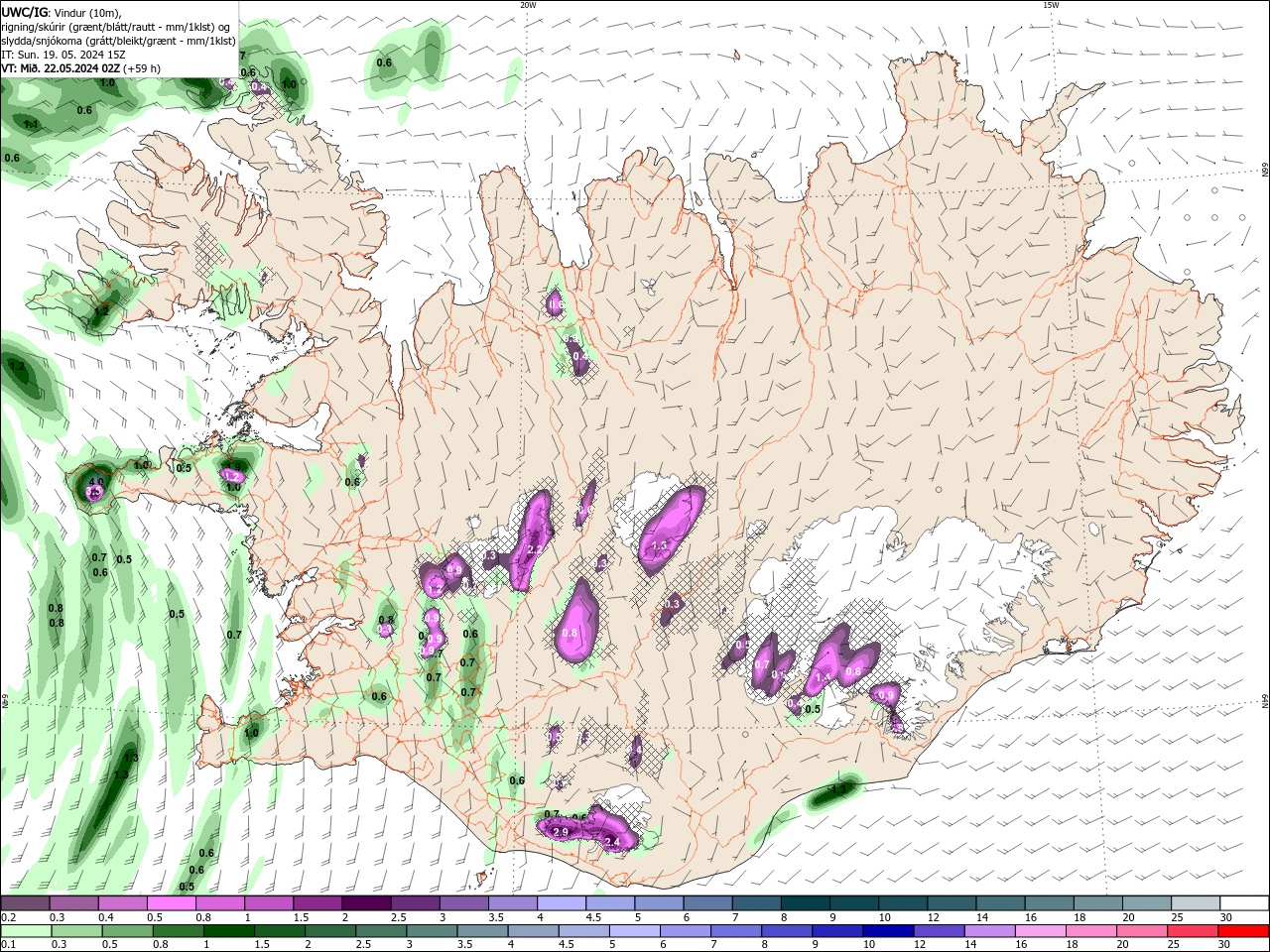This screenshot has width=1270, height=952.
Task: Pick the pure red swatch ending the lower legend
Action: (1244, 931)
